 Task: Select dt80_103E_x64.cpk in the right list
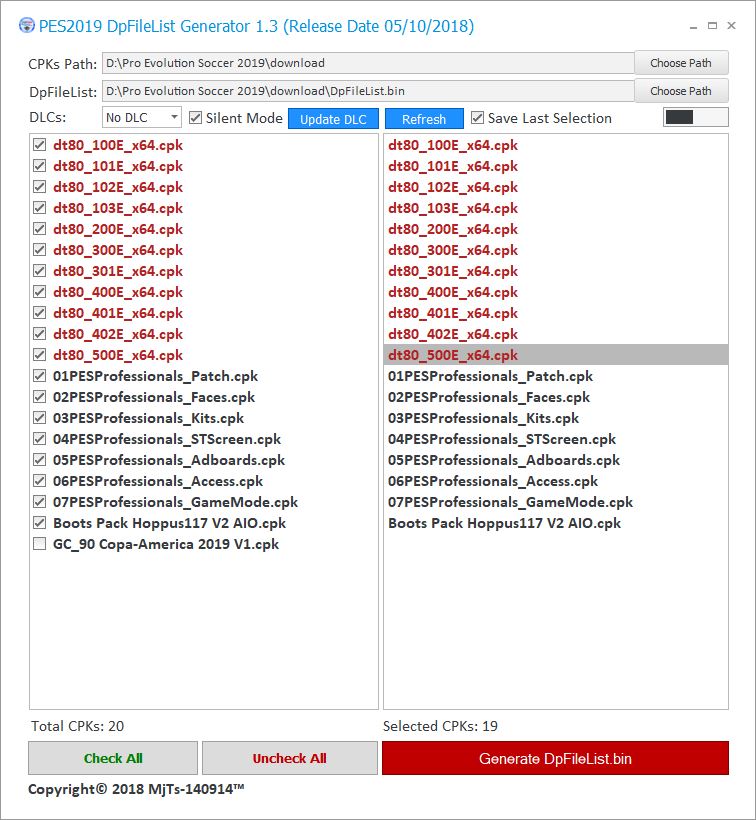556,208
